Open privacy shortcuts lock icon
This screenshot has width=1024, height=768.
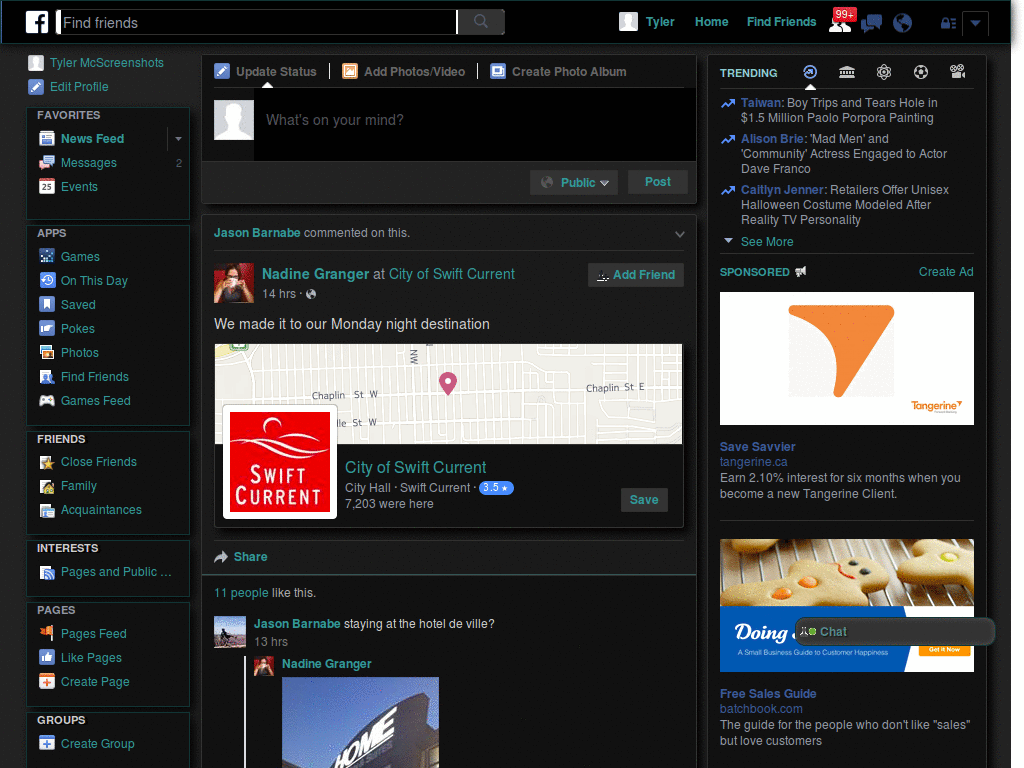pyautogui.click(x=948, y=24)
